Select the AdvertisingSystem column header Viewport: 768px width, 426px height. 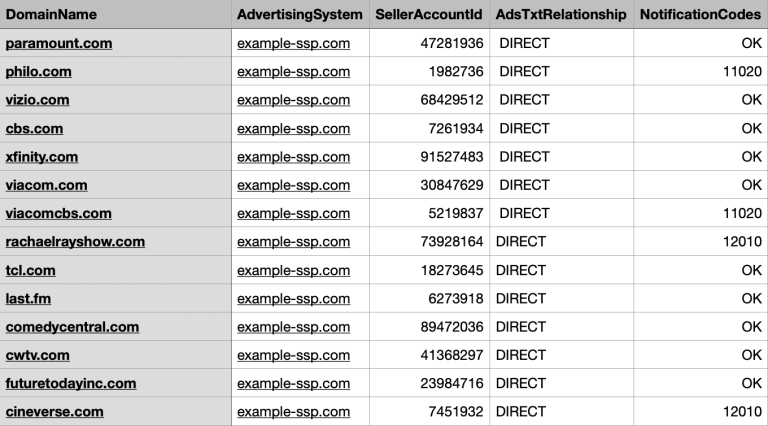[x=298, y=15]
